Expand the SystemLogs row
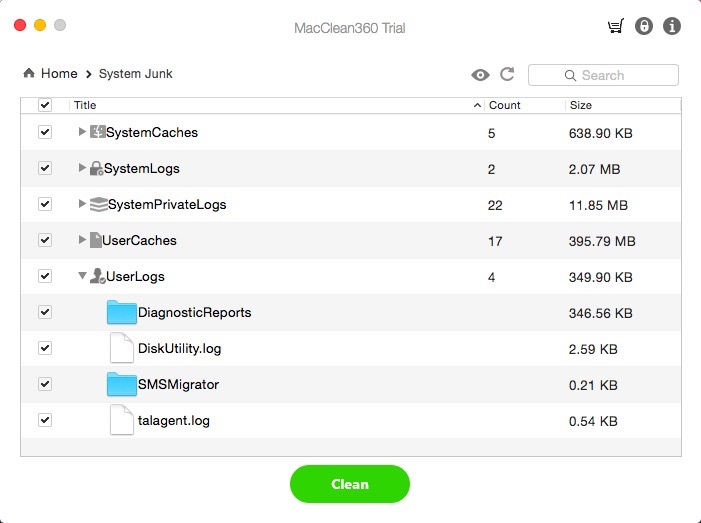 pyautogui.click(x=82, y=168)
